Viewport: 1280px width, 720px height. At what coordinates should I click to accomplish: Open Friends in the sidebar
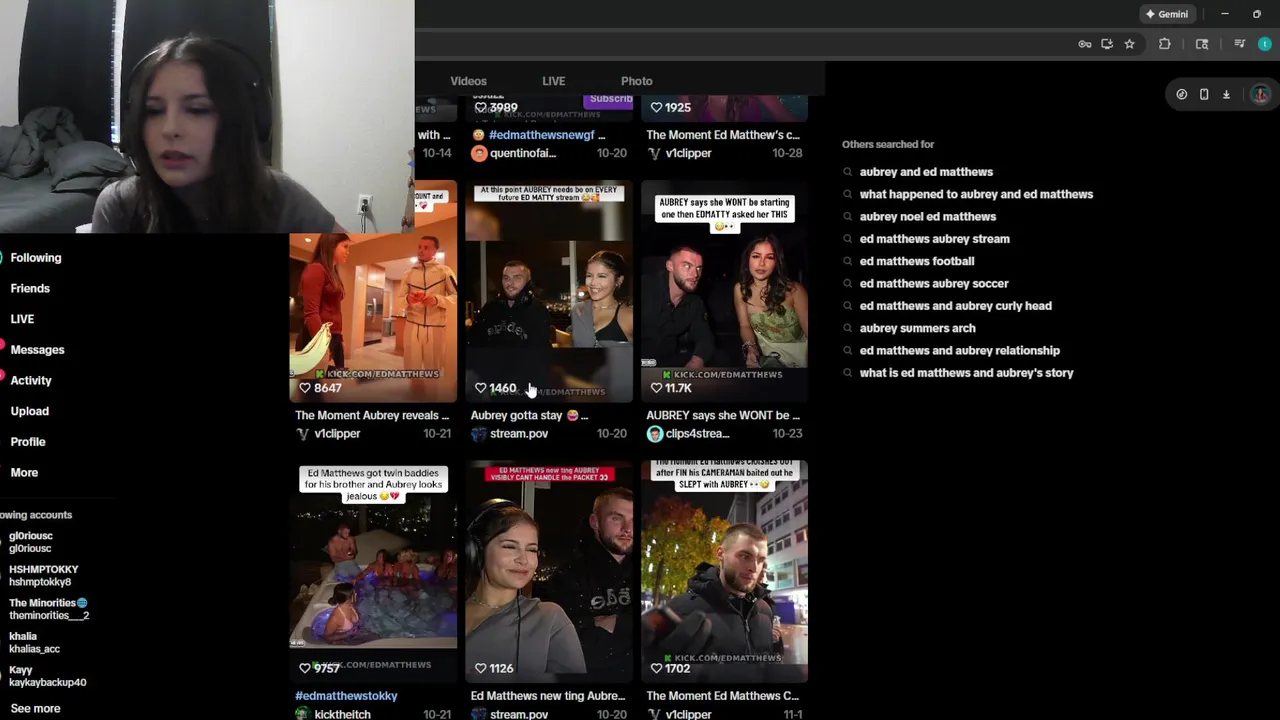coord(30,288)
